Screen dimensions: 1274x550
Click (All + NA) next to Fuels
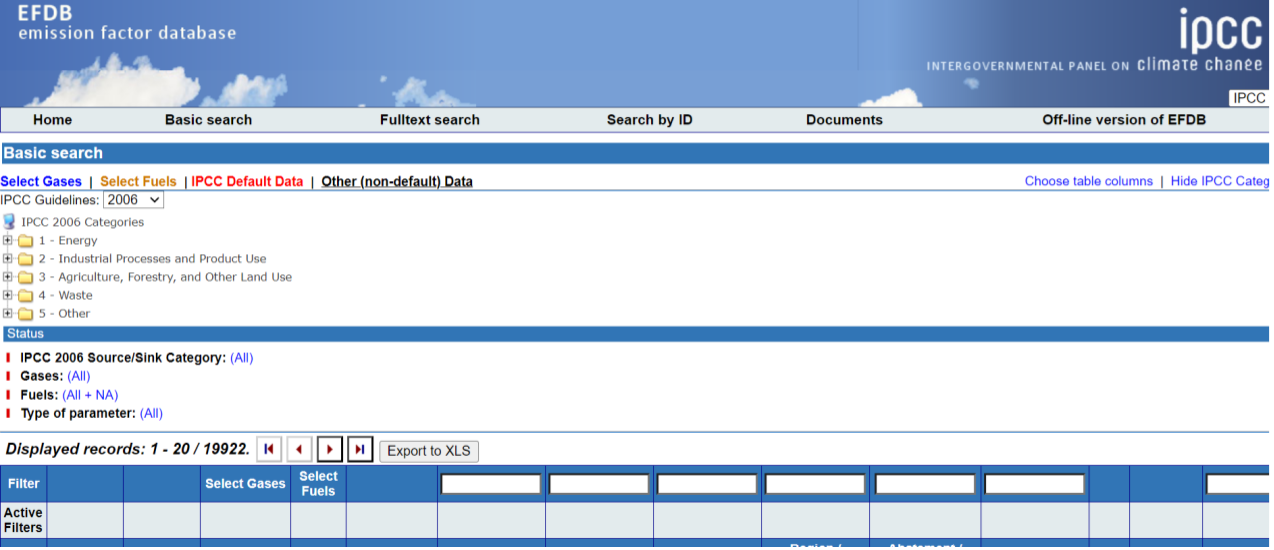(90, 395)
